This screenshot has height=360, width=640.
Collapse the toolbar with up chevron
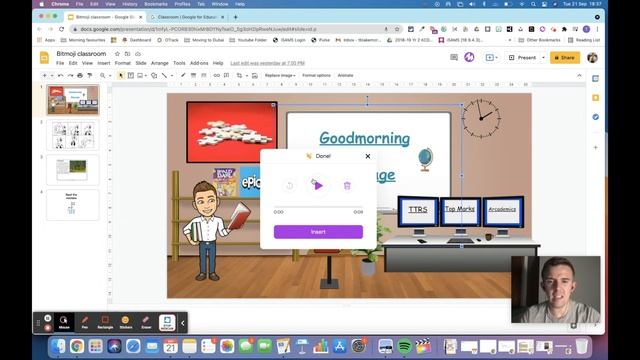(x=579, y=76)
